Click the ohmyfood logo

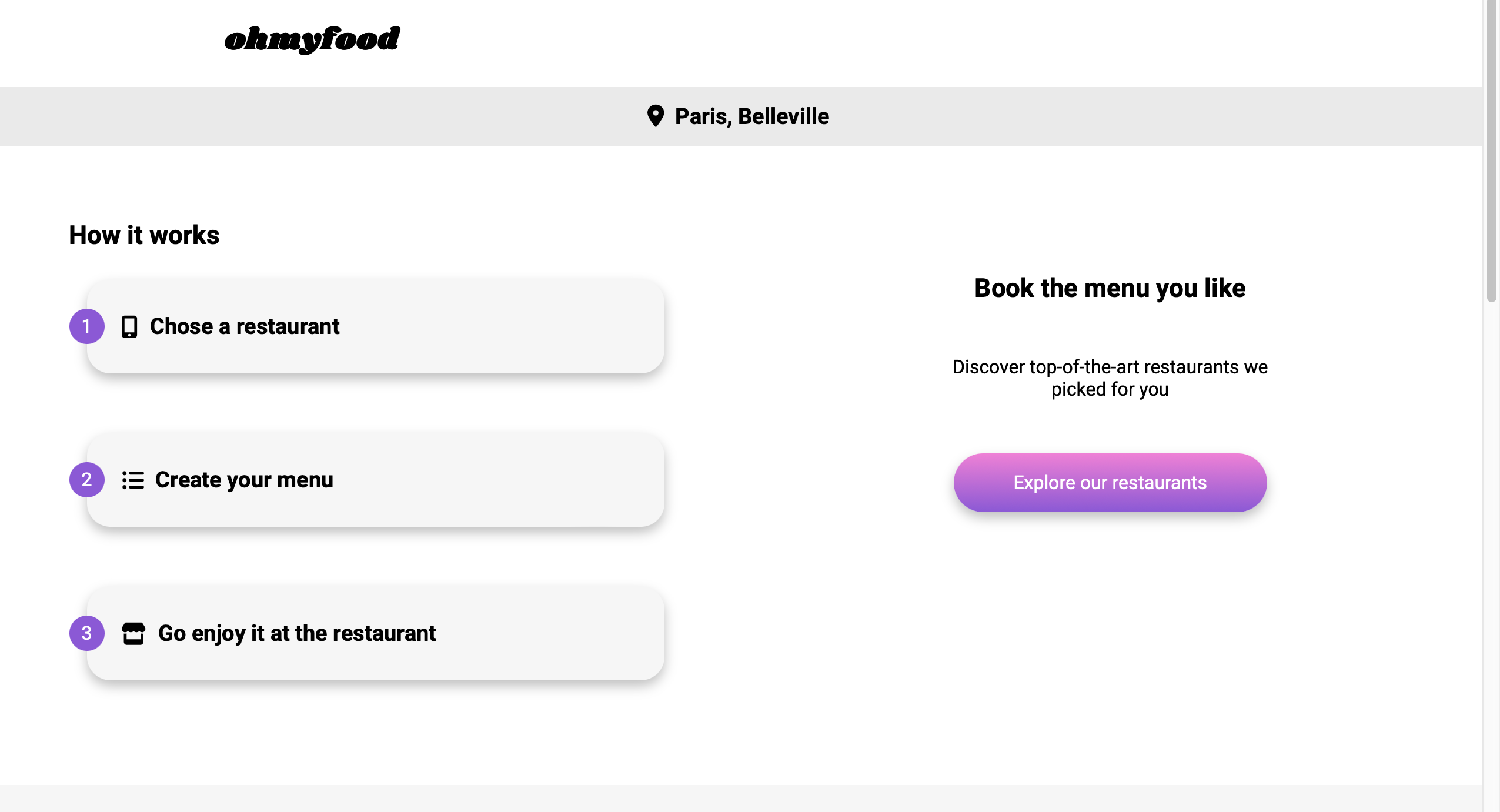[x=312, y=39]
